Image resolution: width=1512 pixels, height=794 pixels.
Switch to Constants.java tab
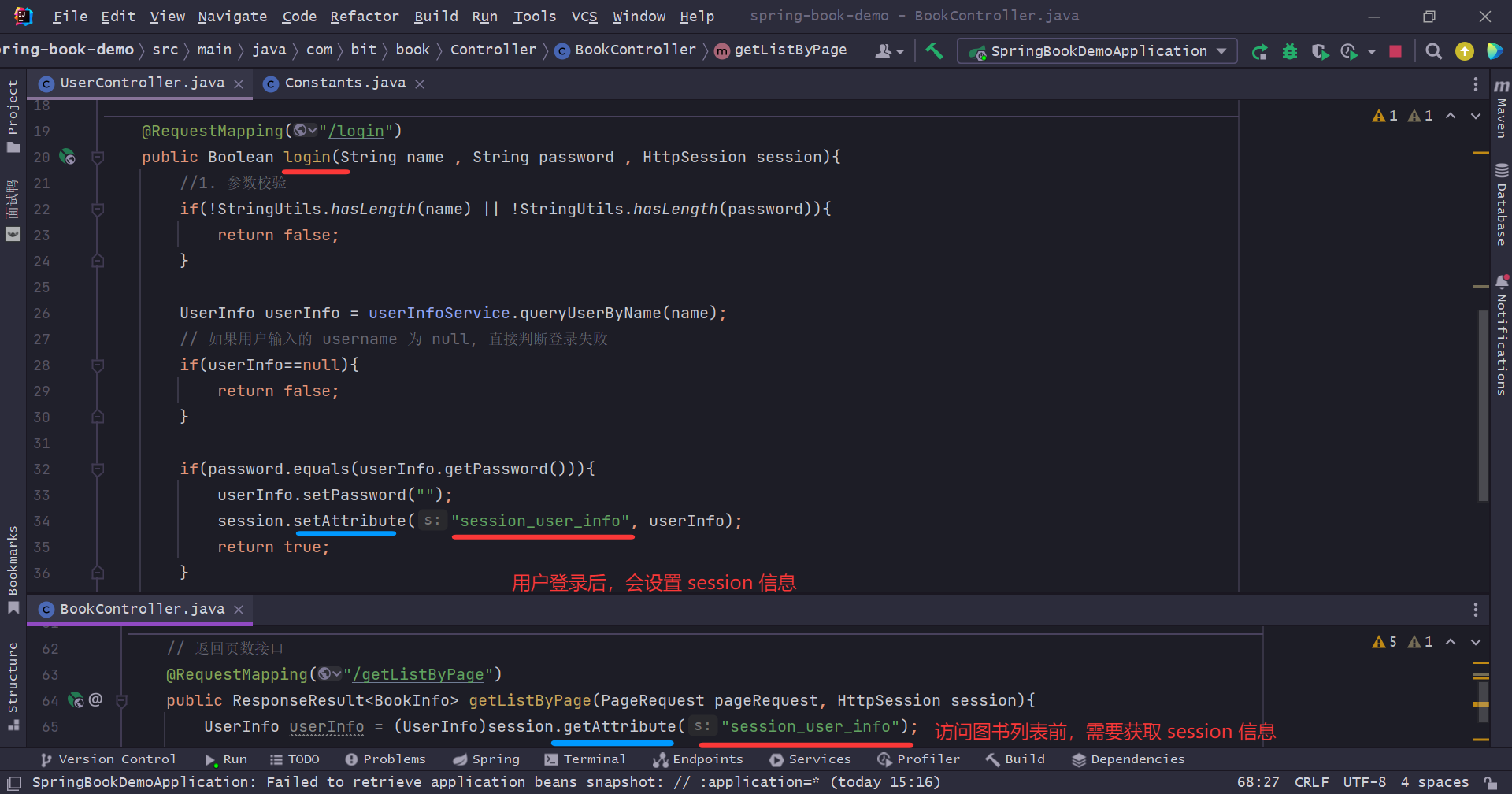point(345,83)
